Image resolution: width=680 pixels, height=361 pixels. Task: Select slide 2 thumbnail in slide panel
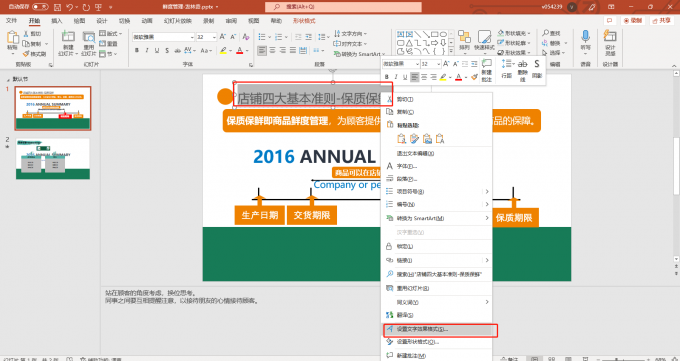pos(53,158)
